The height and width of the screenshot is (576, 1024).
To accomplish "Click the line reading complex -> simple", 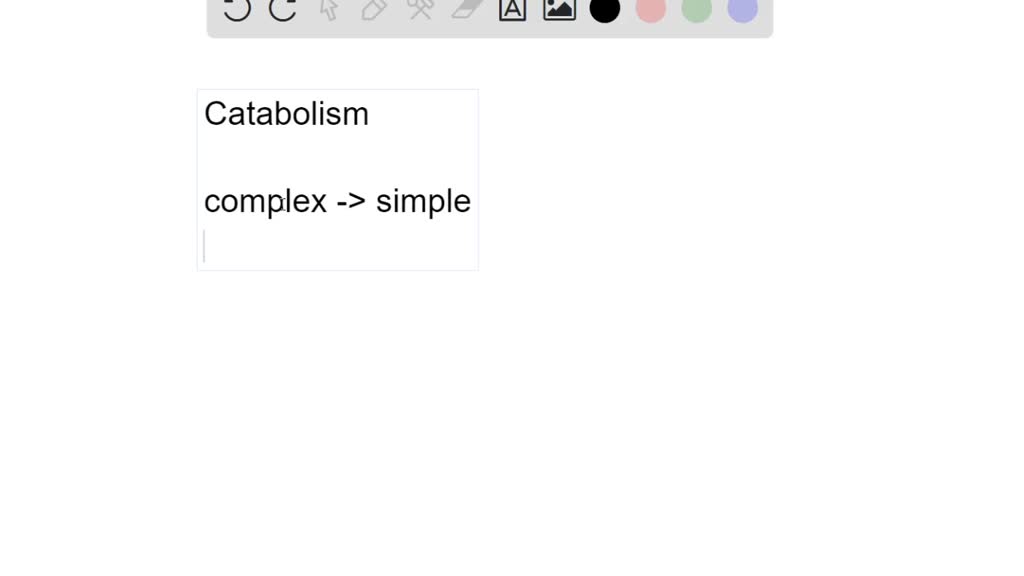I will pyautogui.click(x=337, y=201).
